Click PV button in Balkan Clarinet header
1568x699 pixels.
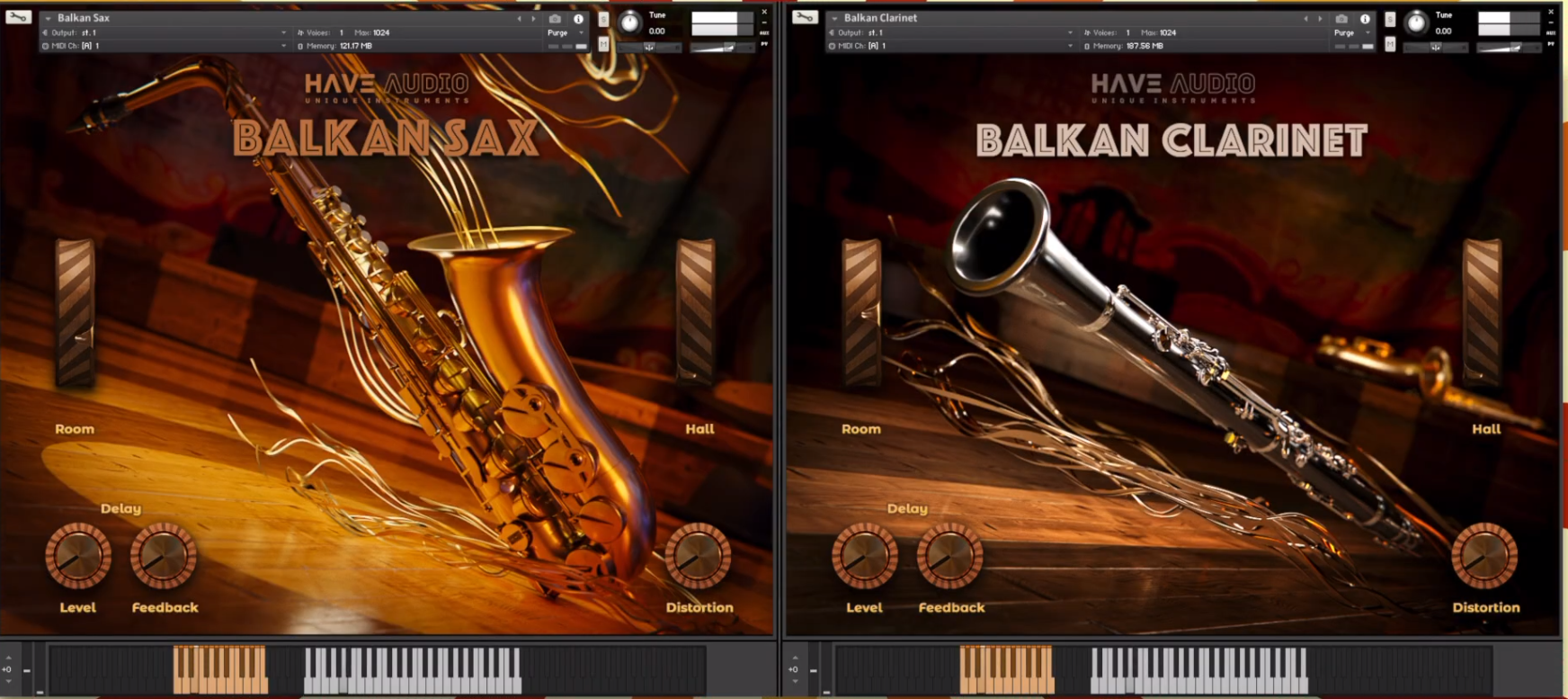pos(1551,44)
